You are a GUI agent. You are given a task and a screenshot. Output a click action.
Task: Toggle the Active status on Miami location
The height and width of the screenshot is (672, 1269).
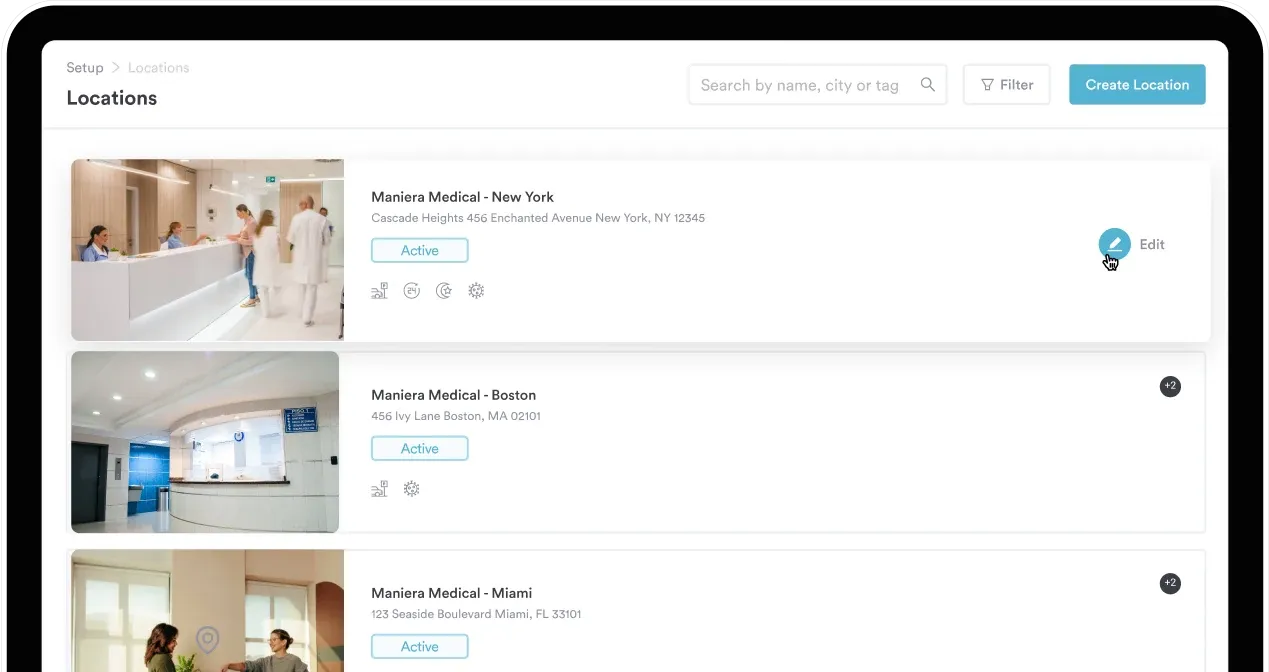[x=419, y=646]
